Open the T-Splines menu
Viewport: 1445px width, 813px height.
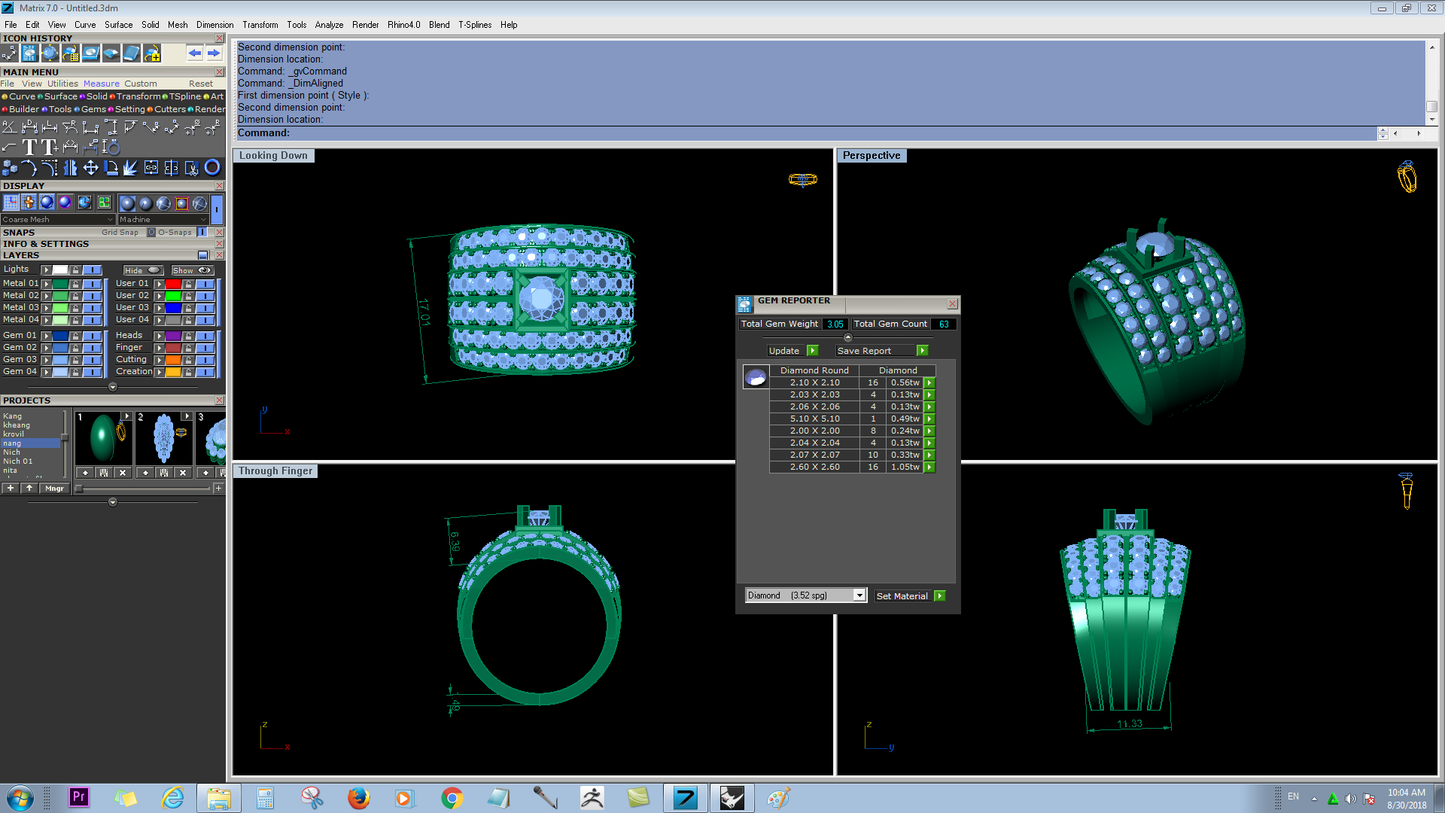(475, 25)
